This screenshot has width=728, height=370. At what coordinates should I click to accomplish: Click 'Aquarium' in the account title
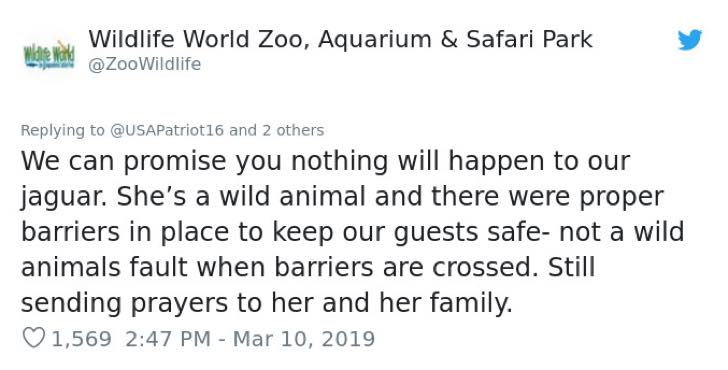tap(375, 41)
